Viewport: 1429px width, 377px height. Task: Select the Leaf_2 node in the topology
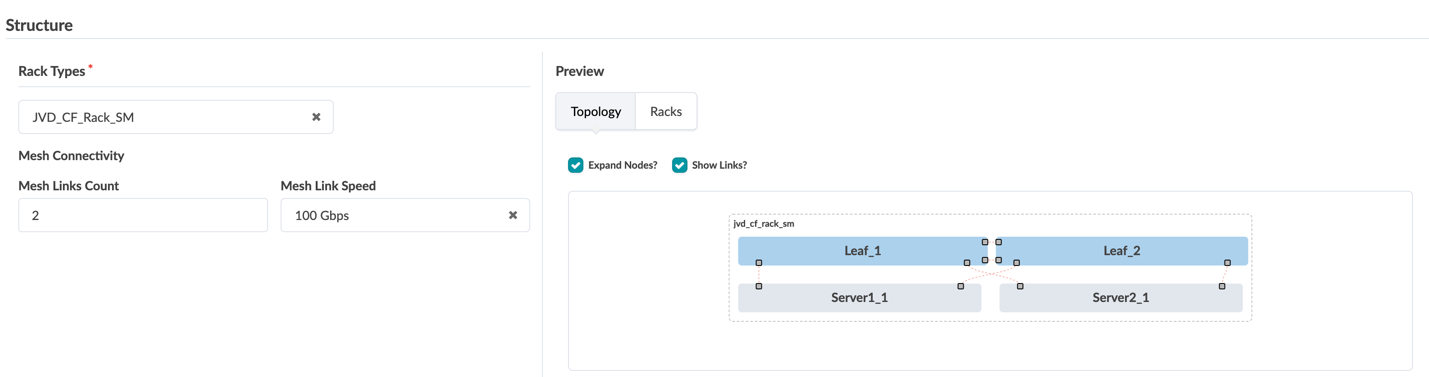click(x=1122, y=251)
